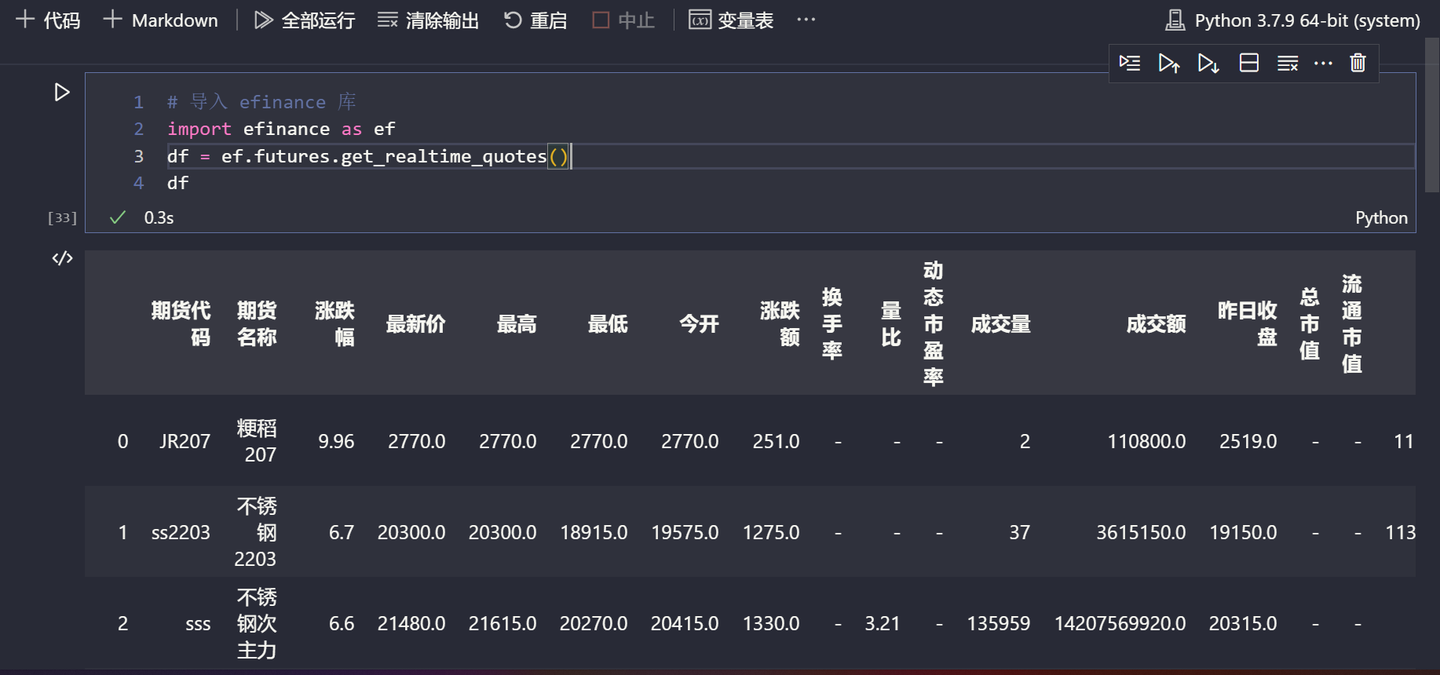Image resolution: width=1440 pixels, height=675 pixels.
Task: Split the current cell
Action: pos(1248,62)
